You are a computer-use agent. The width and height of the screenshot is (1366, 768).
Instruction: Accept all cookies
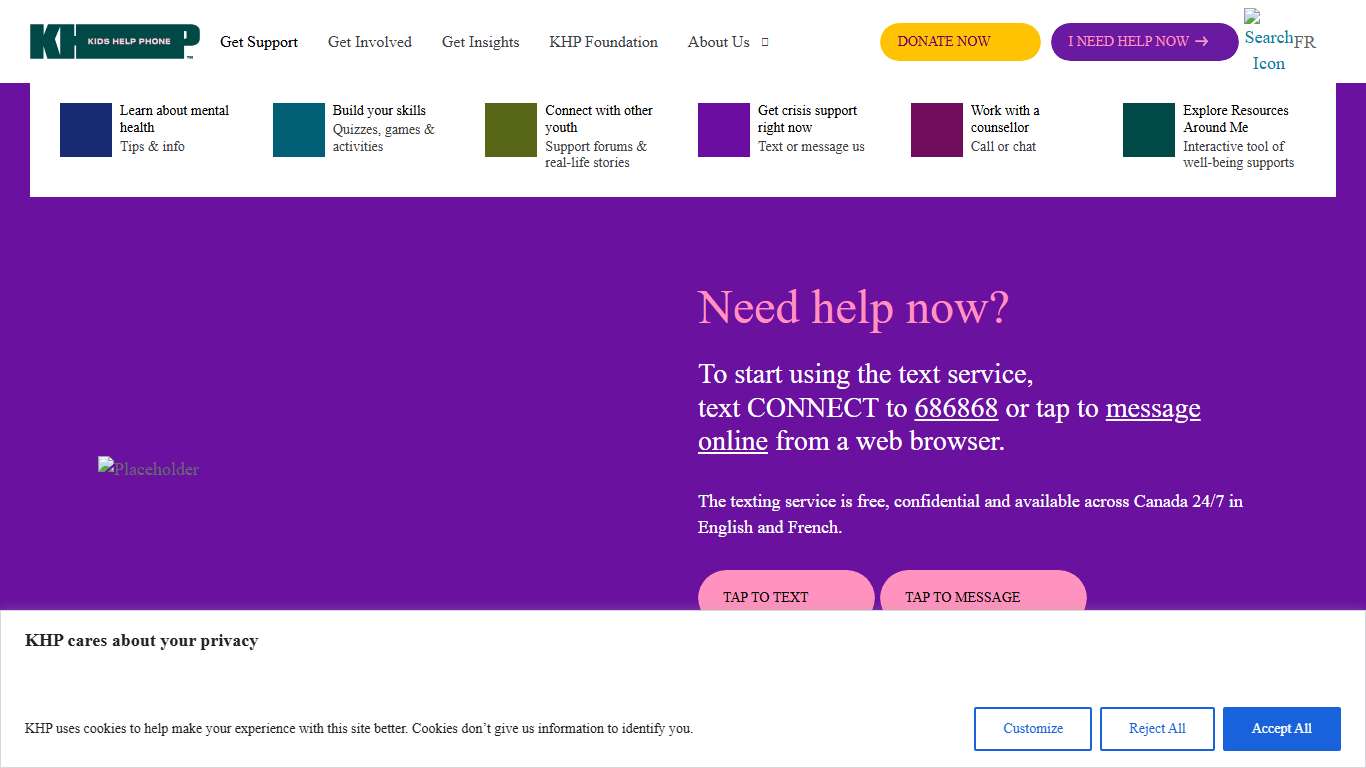(1281, 728)
